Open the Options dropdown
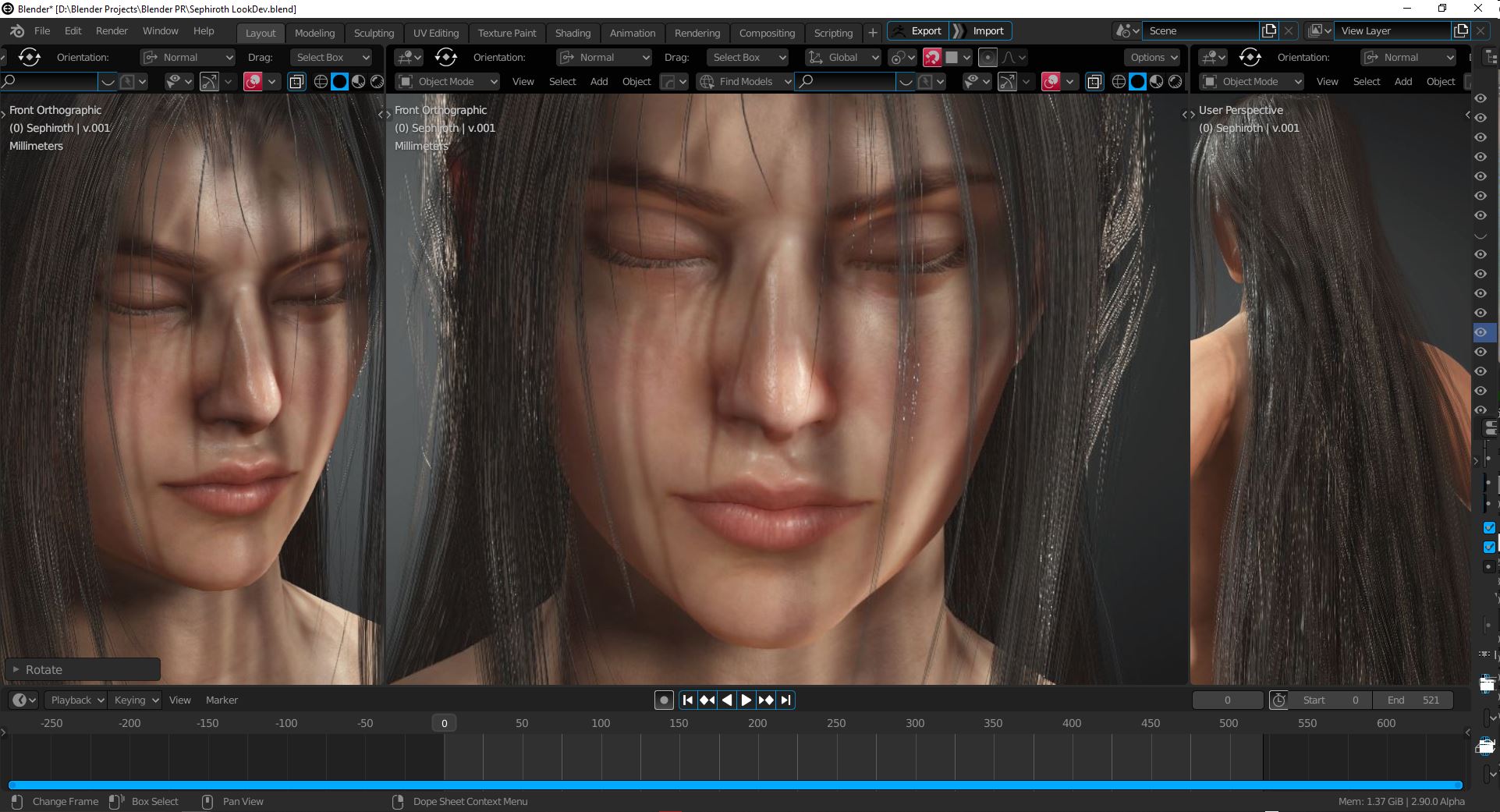This screenshot has height=812, width=1500. coord(1153,57)
